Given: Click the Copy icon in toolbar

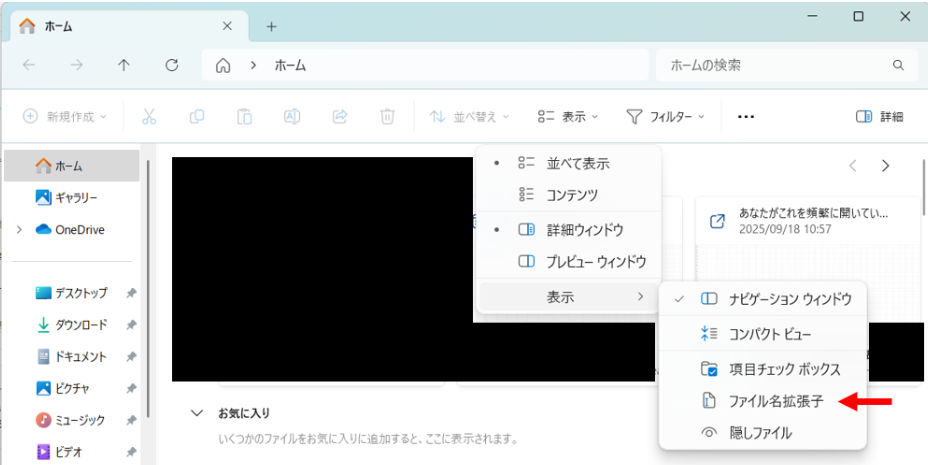Looking at the screenshot, I should point(197,117).
